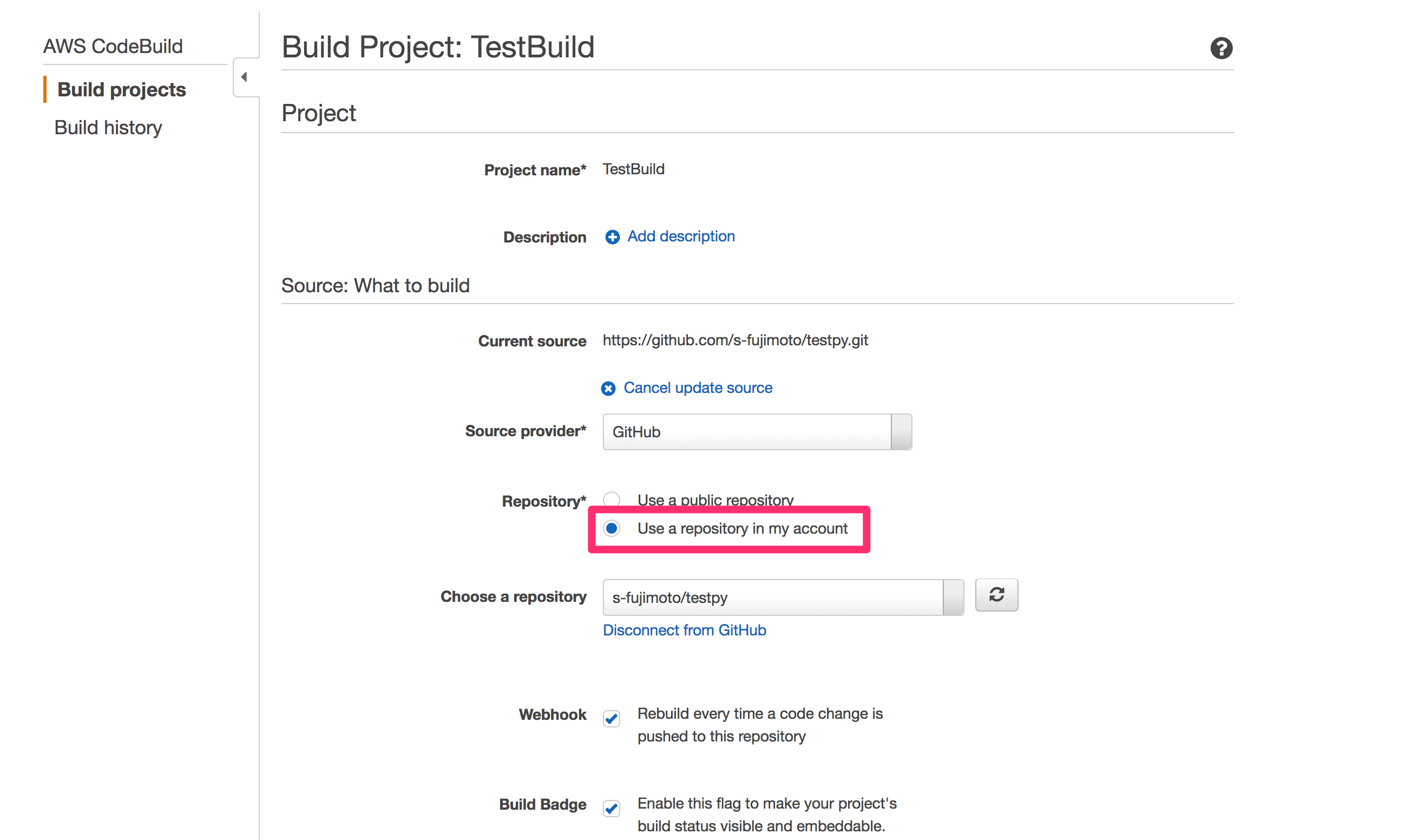Refresh the repository list with the refresh icon
Image resolution: width=1405 pixels, height=840 pixels.
996,595
